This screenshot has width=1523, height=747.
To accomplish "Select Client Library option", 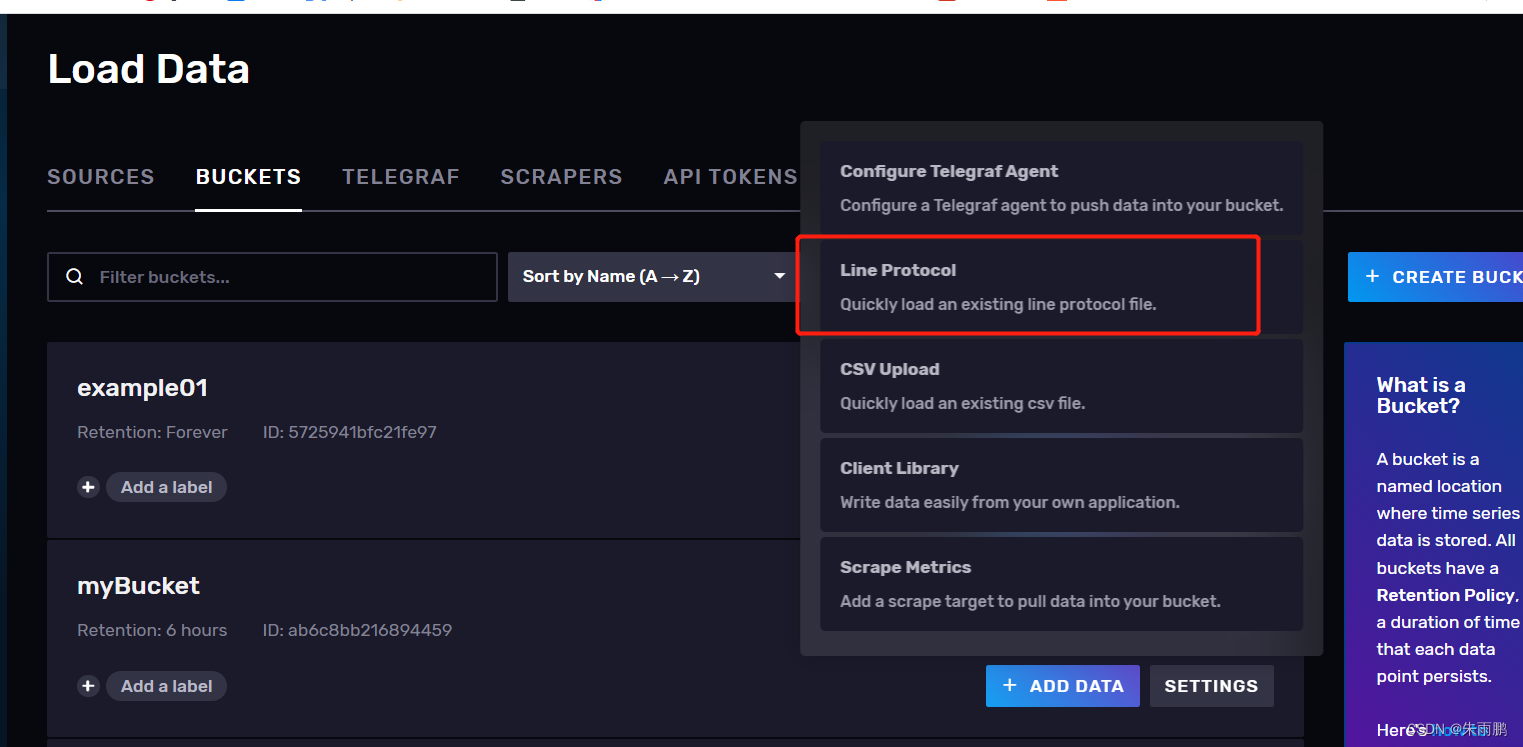I will click(x=1061, y=484).
